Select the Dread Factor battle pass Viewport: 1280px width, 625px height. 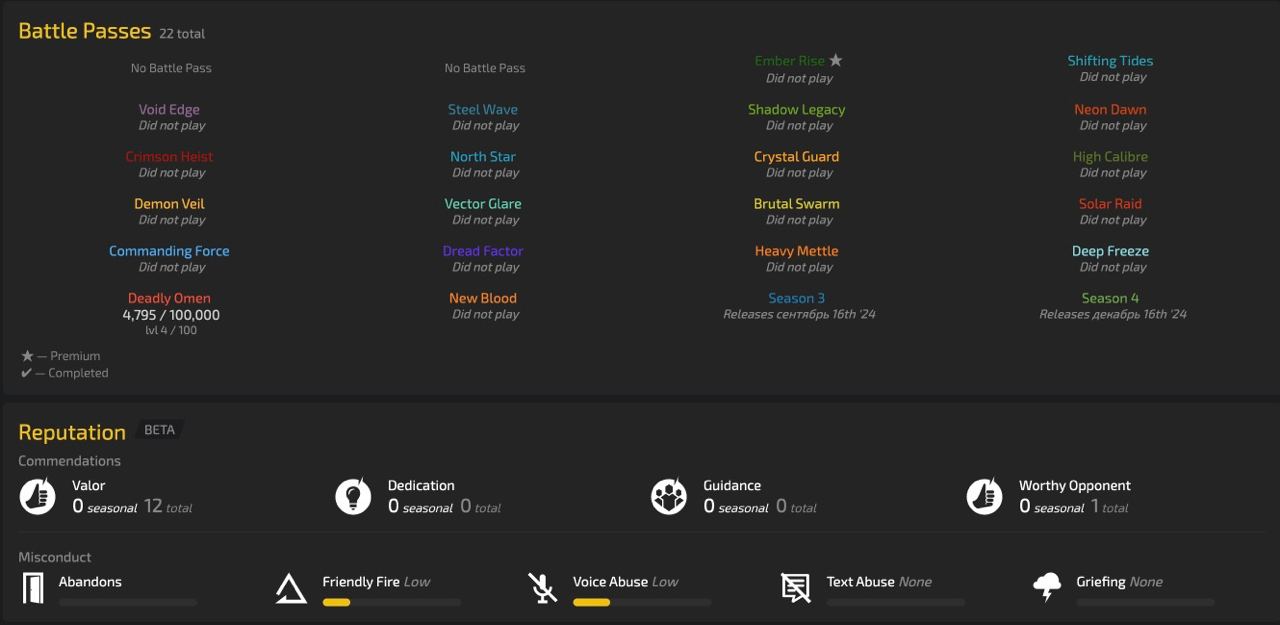[483, 250]
